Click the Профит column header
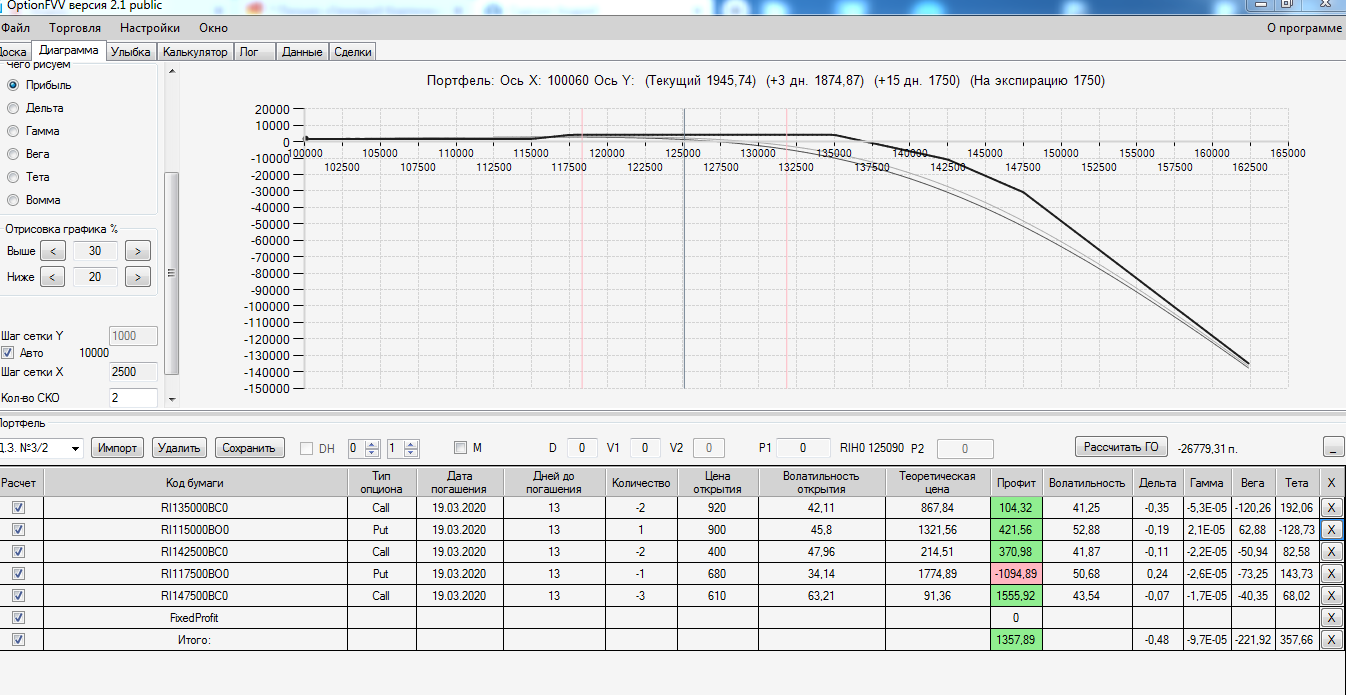 [x=1016, y=483]
